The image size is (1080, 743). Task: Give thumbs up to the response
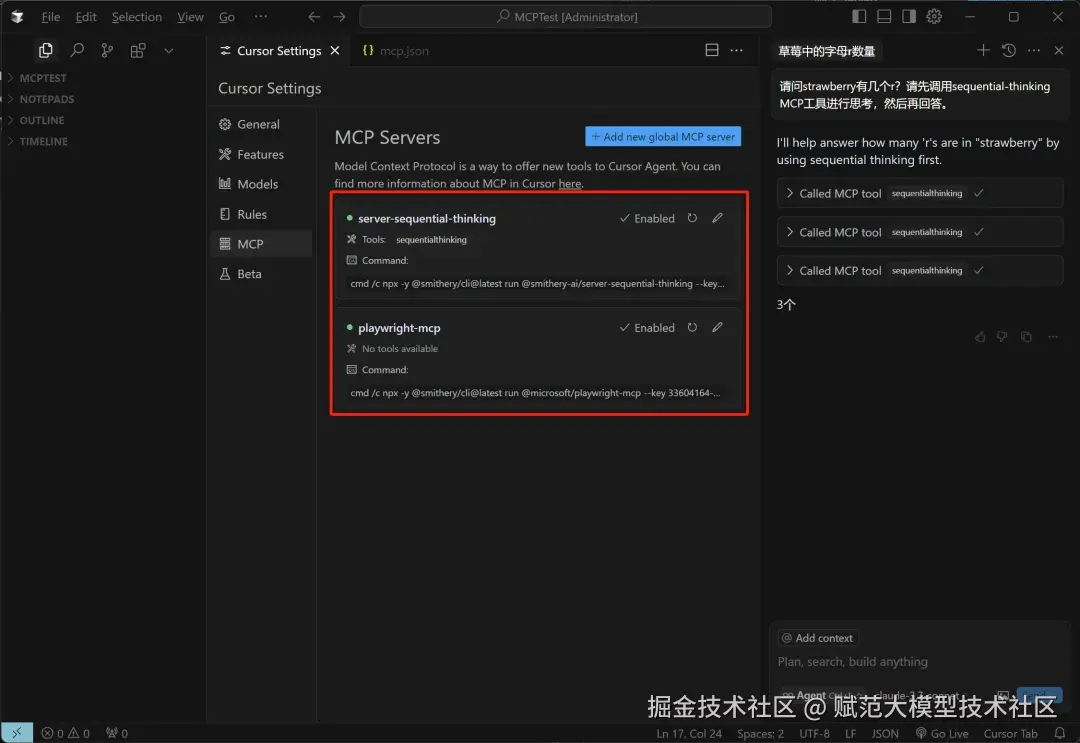coord(980,337)
